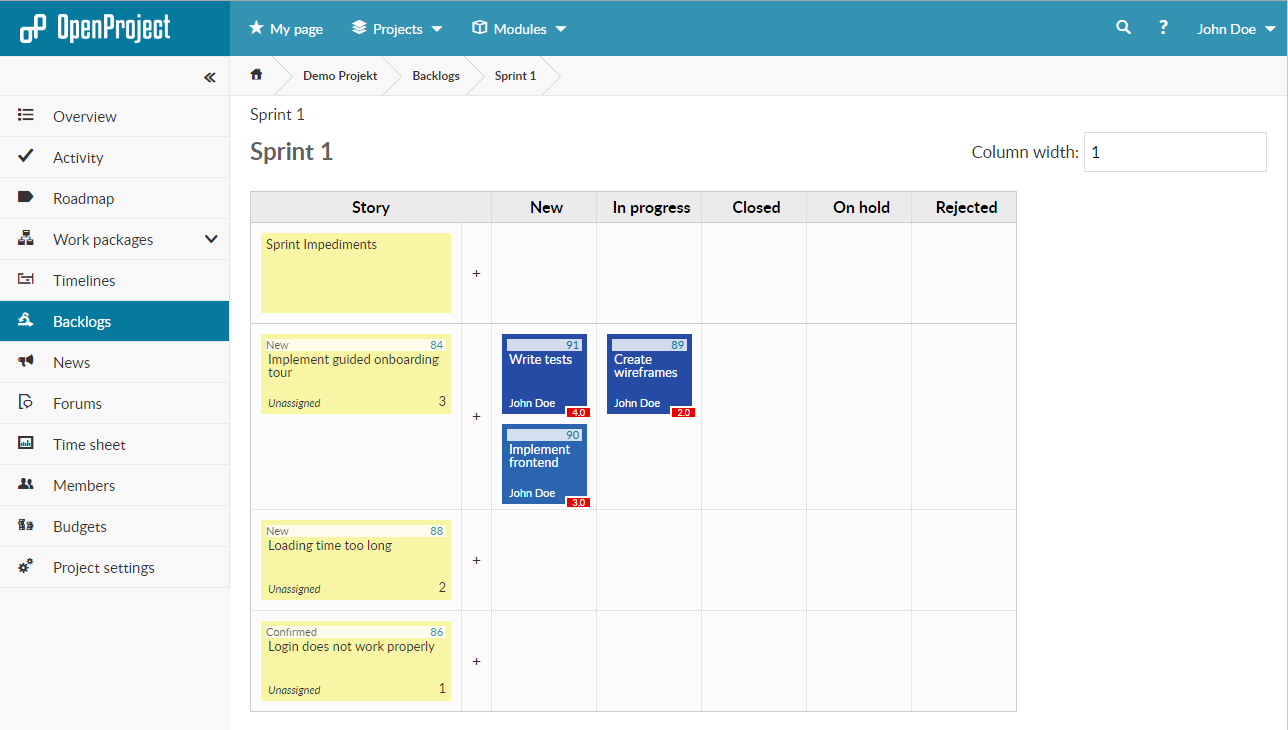Add task to Loading time too long story
This screenshot has height=730, width=1288.
476,560
